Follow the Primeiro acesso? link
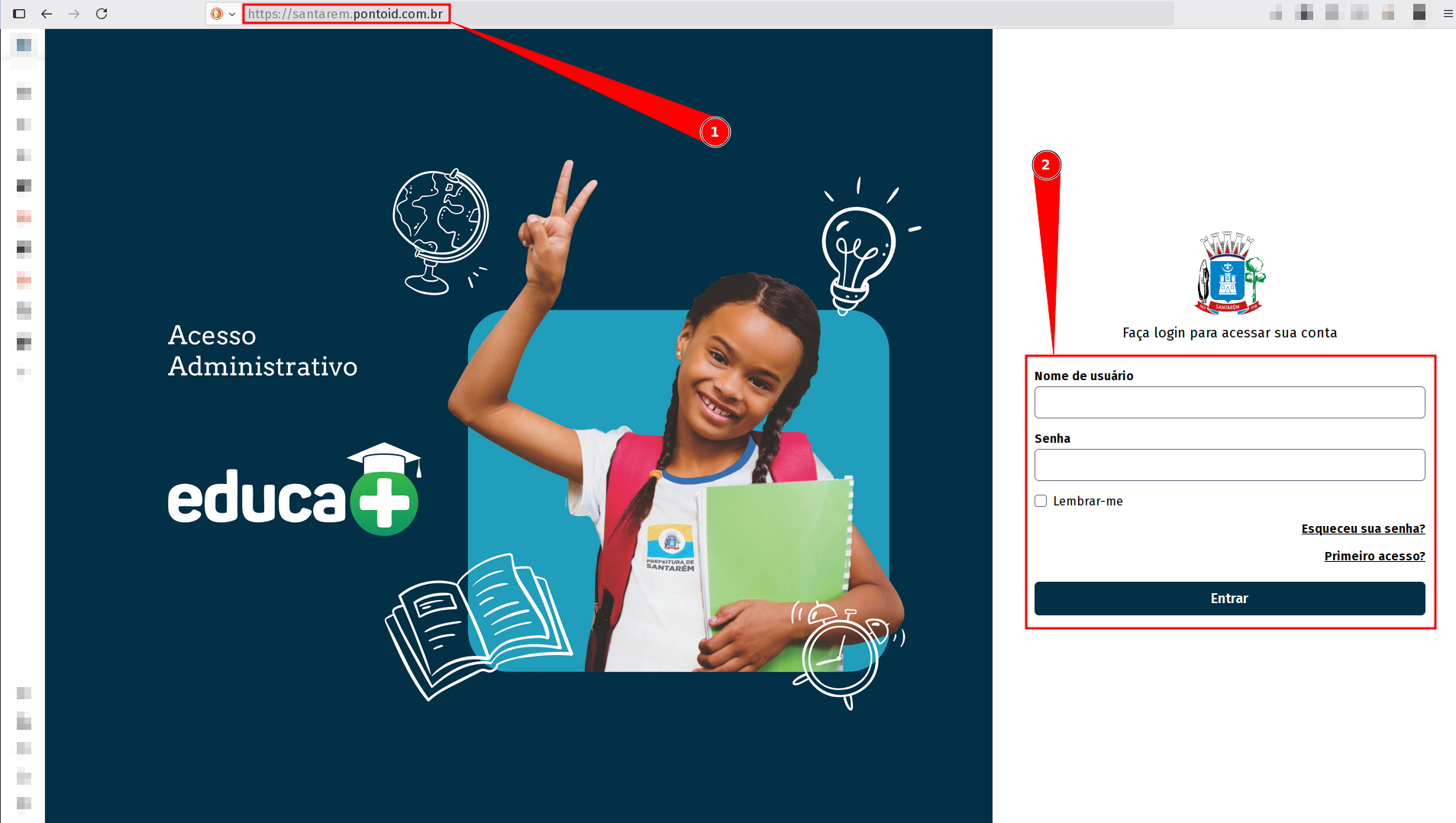 pyautogui.click(x=1374, y=556)
